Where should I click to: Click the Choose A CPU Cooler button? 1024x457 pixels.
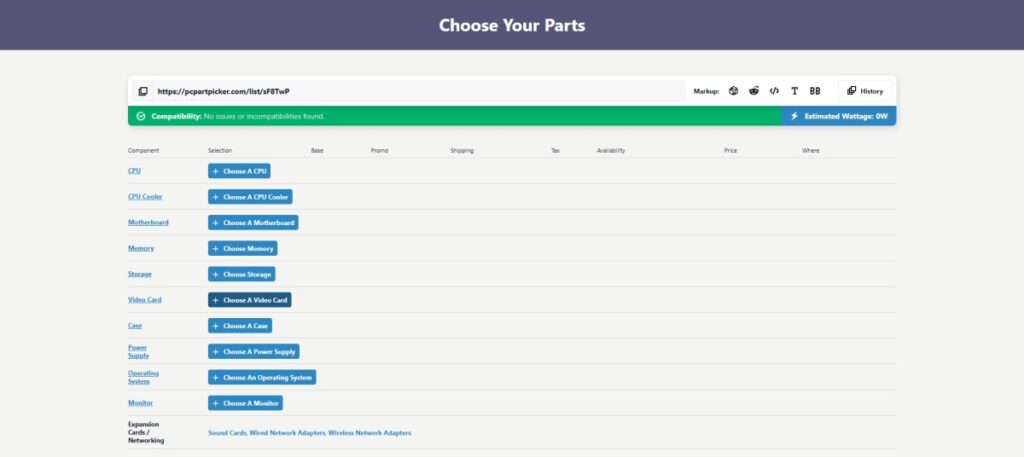click(x=250, y=197)
